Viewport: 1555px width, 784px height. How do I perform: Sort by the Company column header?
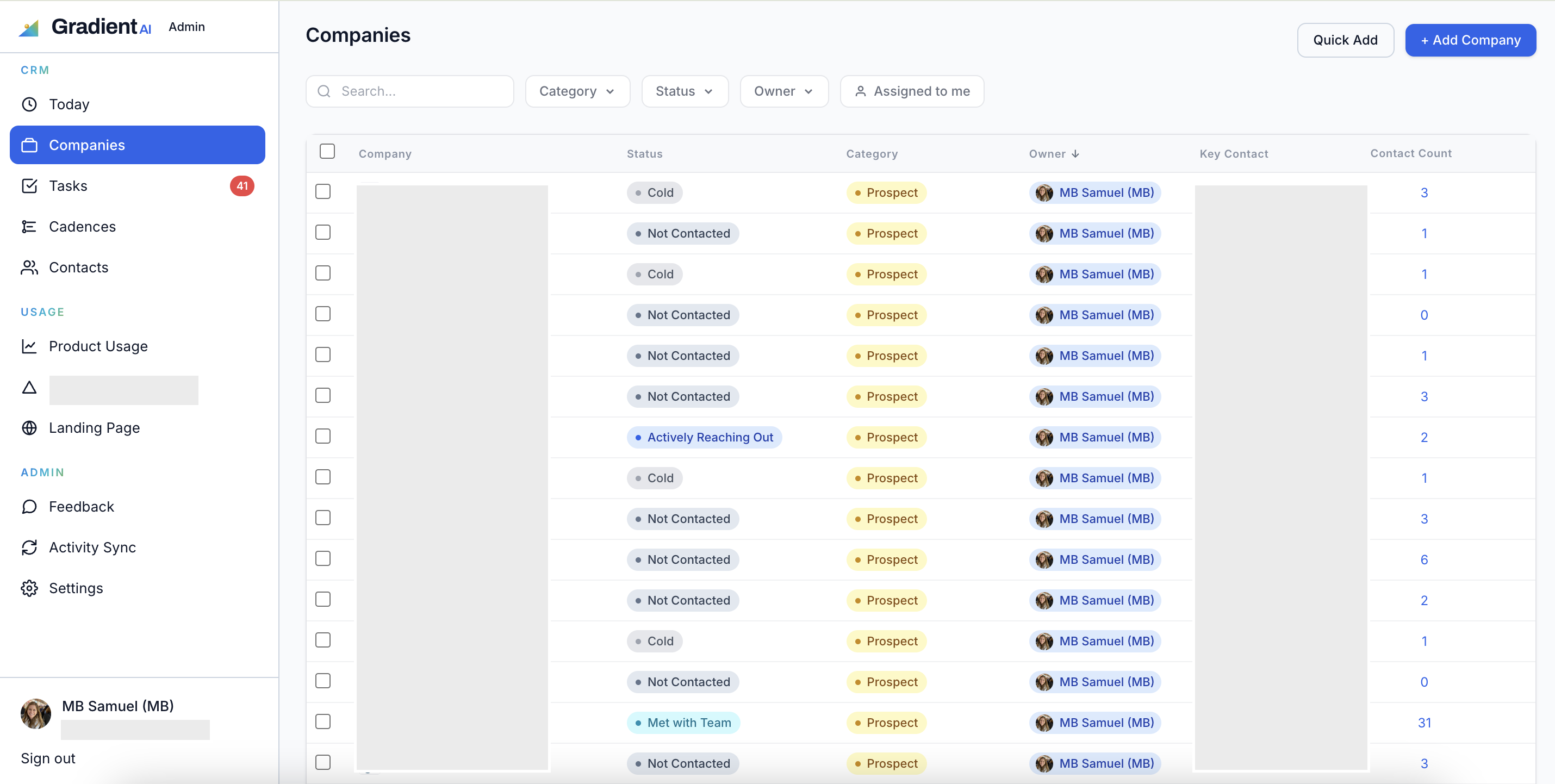click(x=385, y=154)
